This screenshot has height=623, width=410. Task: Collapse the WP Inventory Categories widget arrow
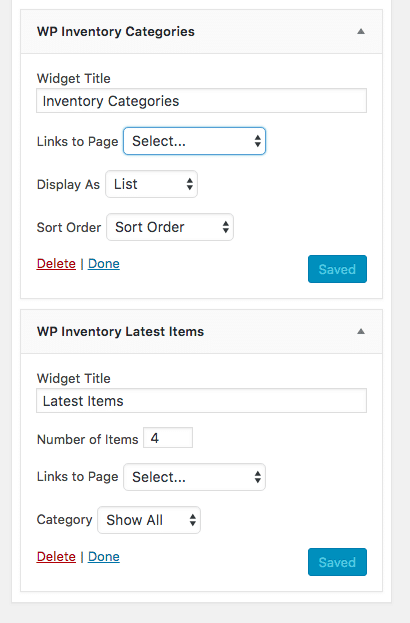pos(361,31)
